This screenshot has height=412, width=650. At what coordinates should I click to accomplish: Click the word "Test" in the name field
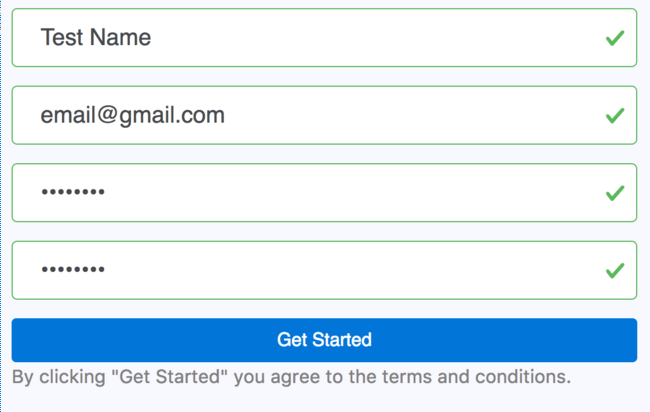[x=61, y=38]
